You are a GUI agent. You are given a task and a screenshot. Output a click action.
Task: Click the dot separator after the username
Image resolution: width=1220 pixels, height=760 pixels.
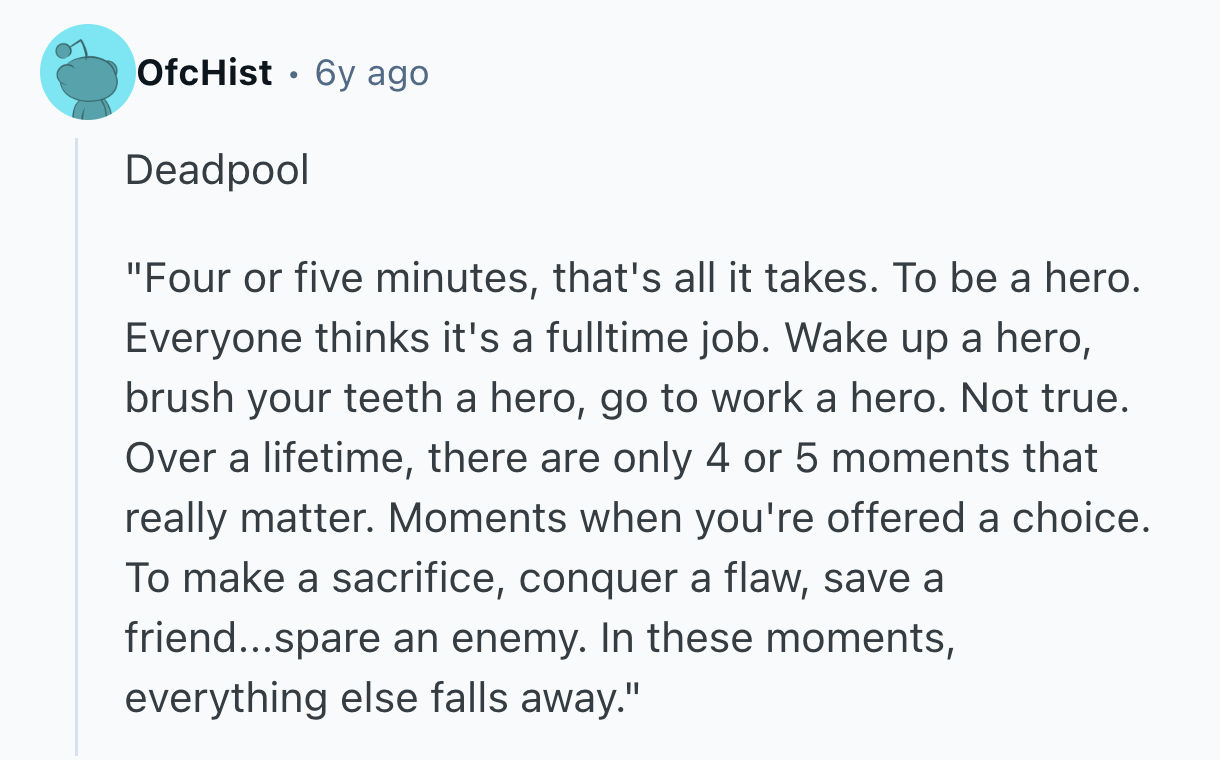293,73
